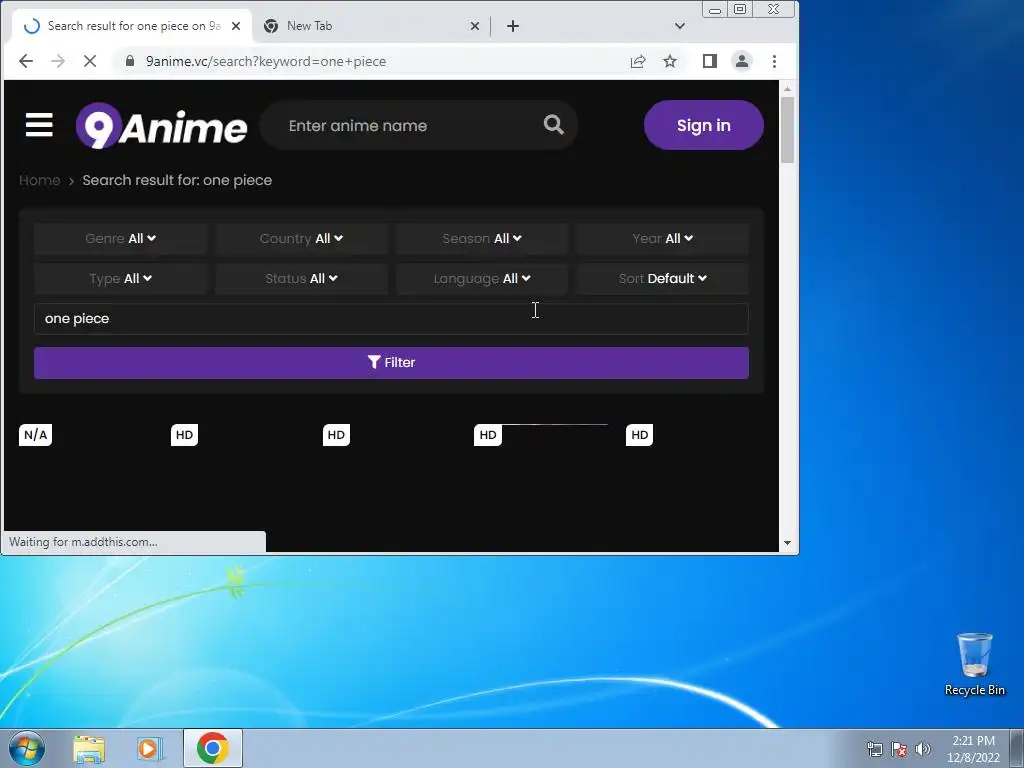
Task: Expand the Language filter dropdown
Action: click(x=481, y=278)
